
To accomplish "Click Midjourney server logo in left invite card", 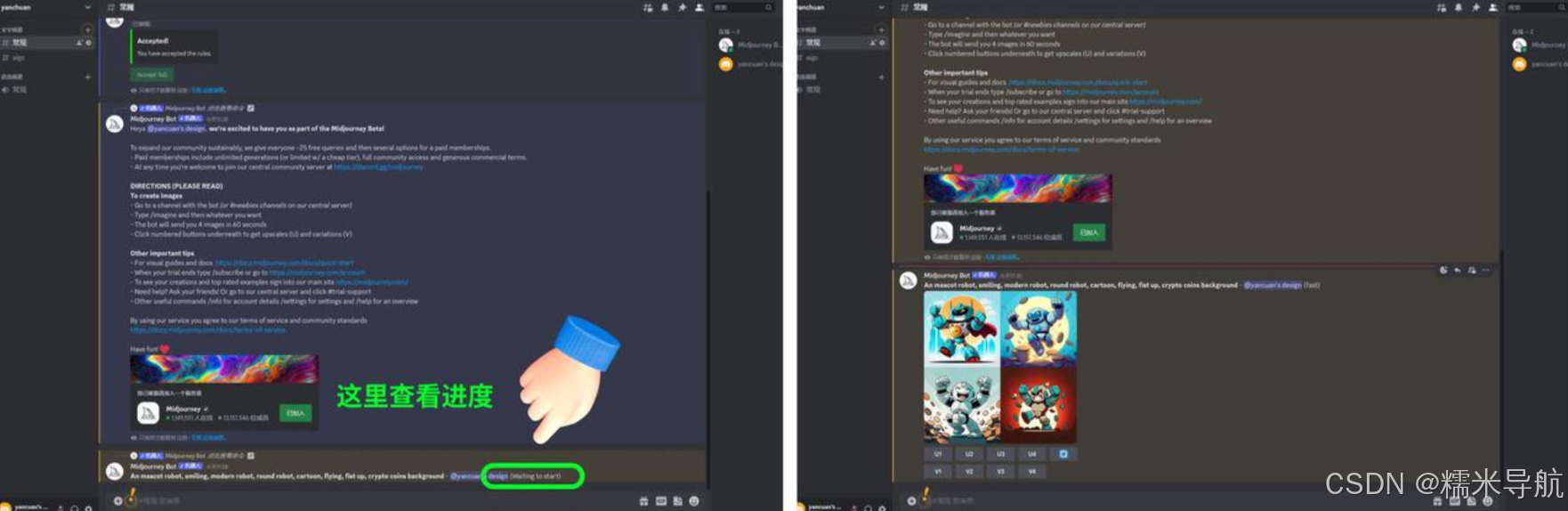I will 148,413.
